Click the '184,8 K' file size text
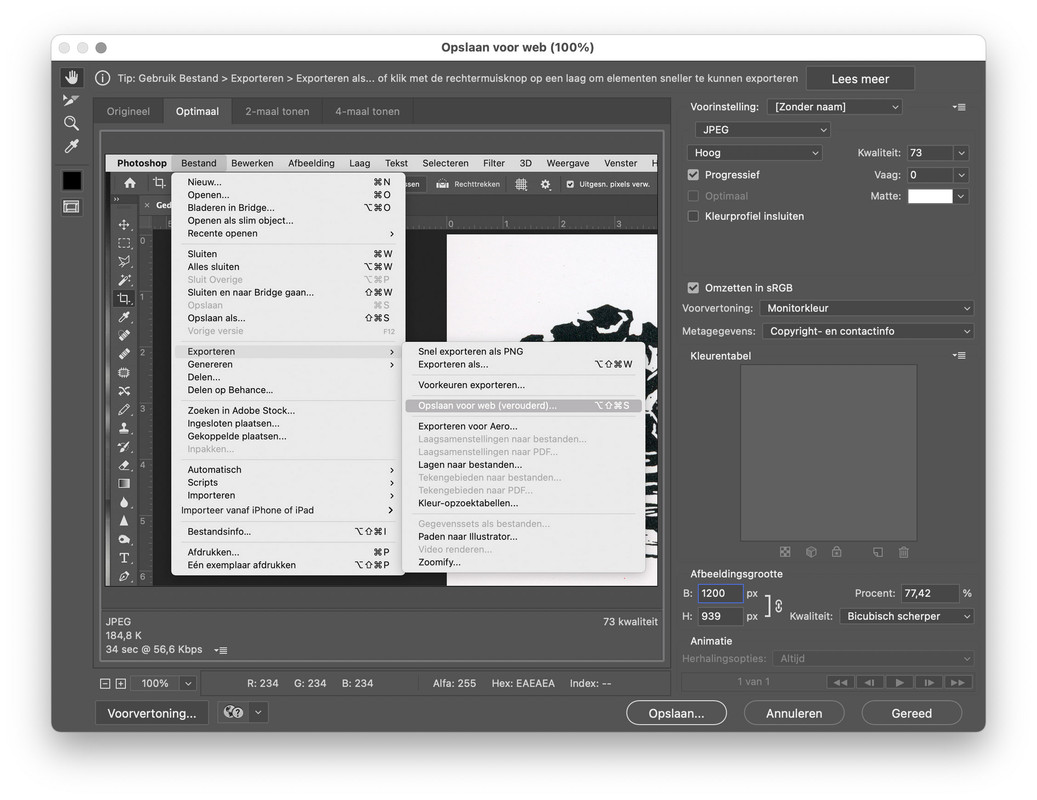This screenshot has width=1037, height=800. point(124,635)
